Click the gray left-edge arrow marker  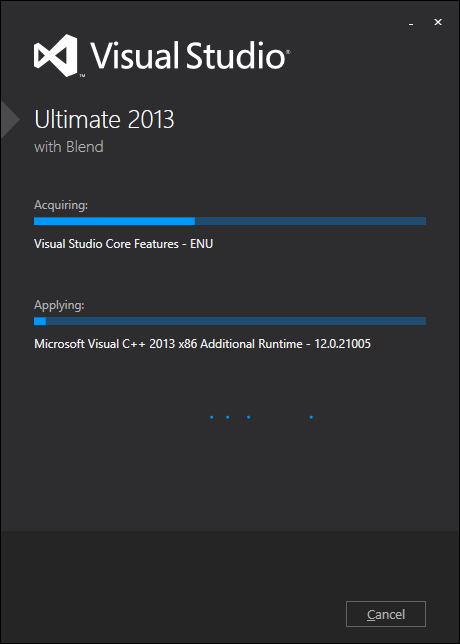[x=10, y=120]
